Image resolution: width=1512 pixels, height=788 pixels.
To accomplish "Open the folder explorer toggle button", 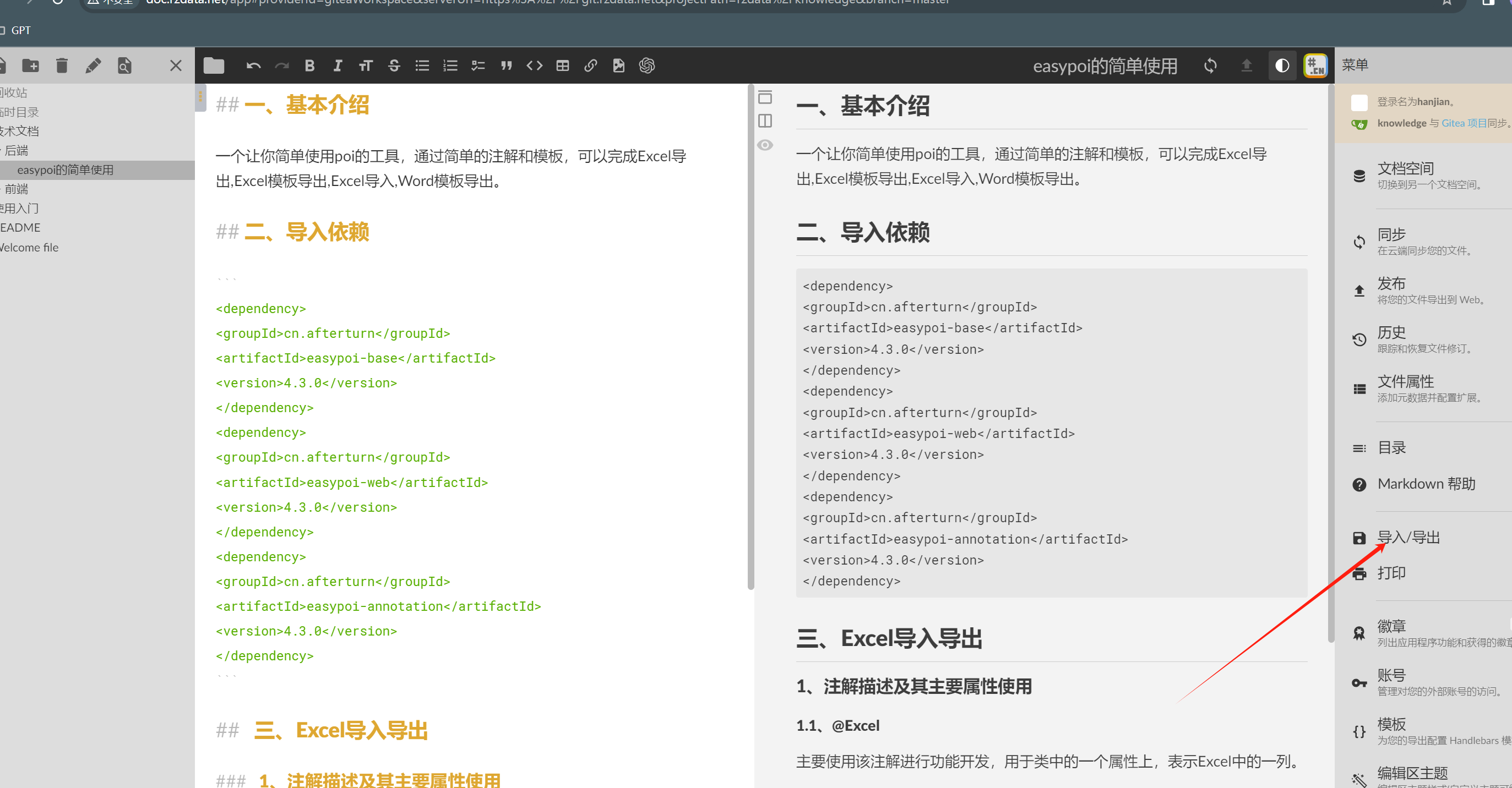I will [x=214, y=65].
